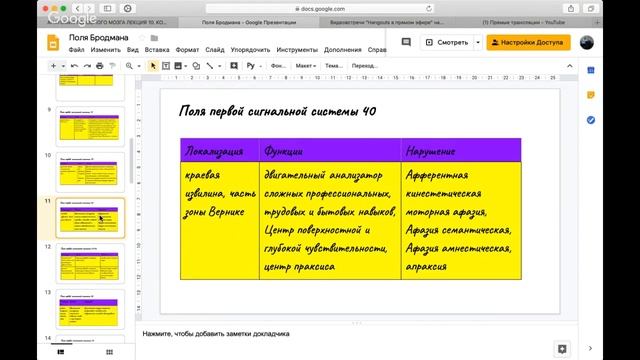Open the line type dropdown arrow
The width and height of the screenshot is (640, 360).
220,66
